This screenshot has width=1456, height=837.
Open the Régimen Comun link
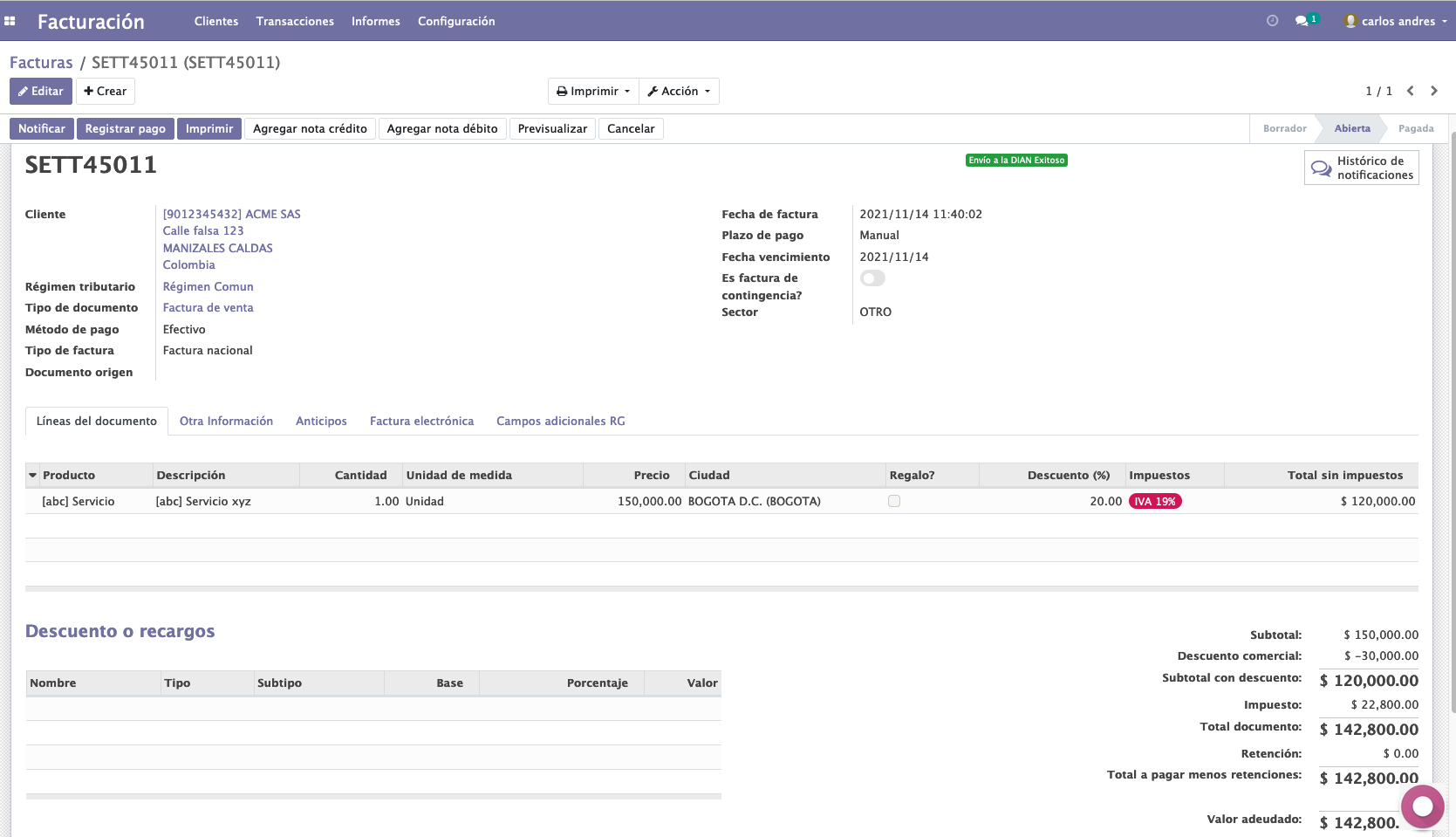[208, 286]
